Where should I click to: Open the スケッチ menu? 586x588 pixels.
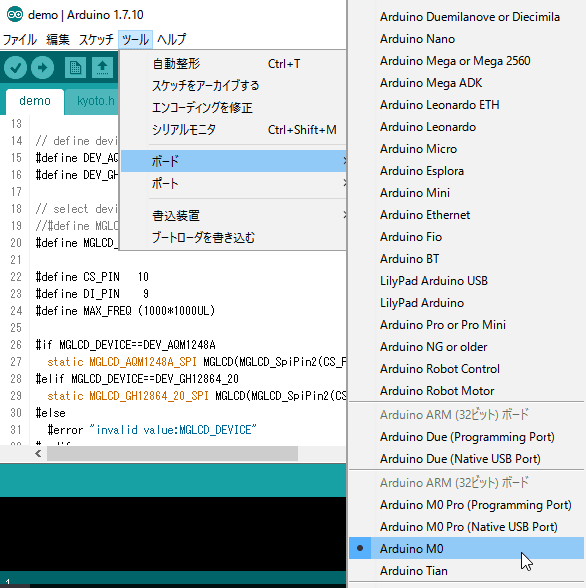click(96, 39)
